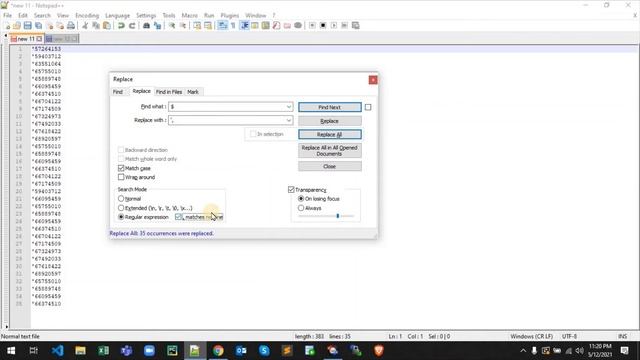Viewport: 640px width, 360px height.
Task: Click the Copy toolbar icon
Action: tap(96, 26)
